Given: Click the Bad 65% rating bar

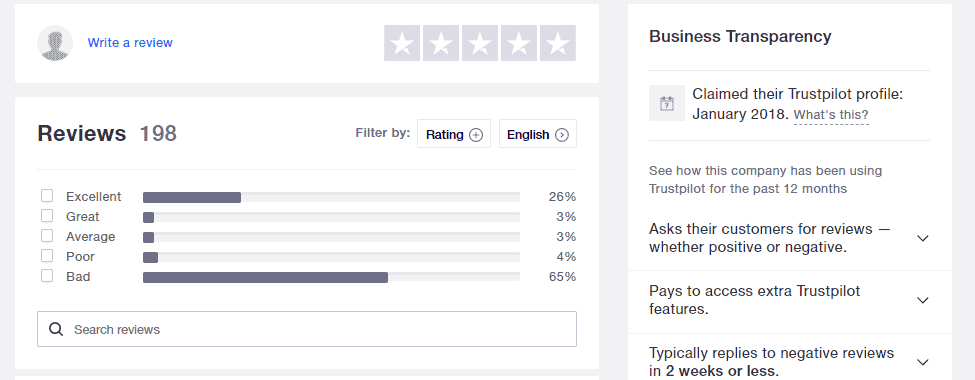Looking at the screenshot, I should 331,277.
